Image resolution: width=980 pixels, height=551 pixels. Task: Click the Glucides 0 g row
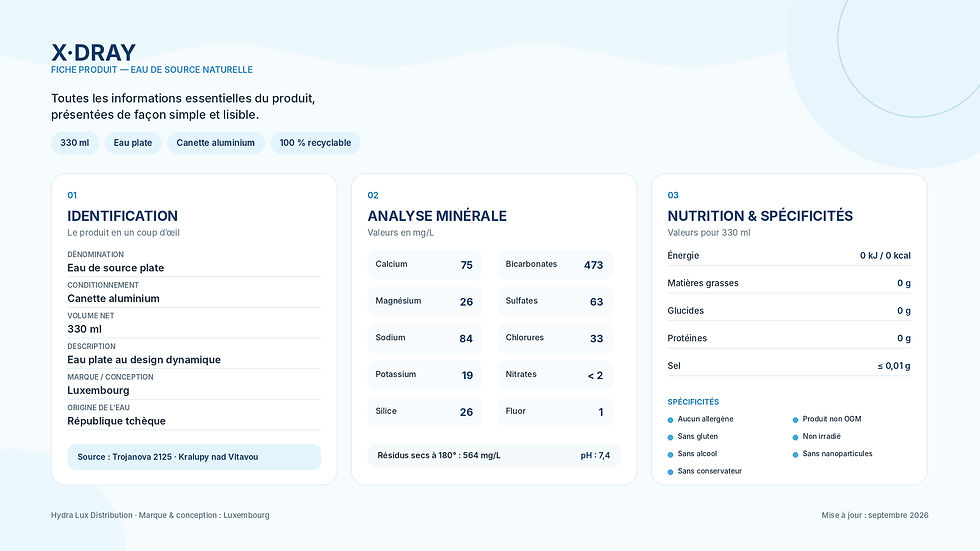pyautogui.click(x=789, y=310)
